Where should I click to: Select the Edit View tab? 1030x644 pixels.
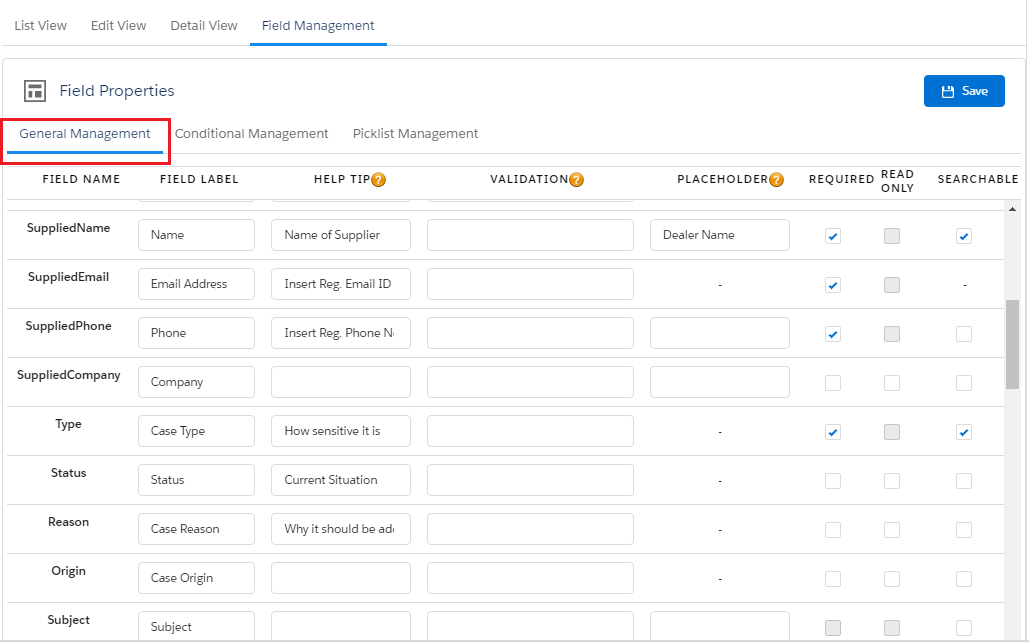[118, 25]
